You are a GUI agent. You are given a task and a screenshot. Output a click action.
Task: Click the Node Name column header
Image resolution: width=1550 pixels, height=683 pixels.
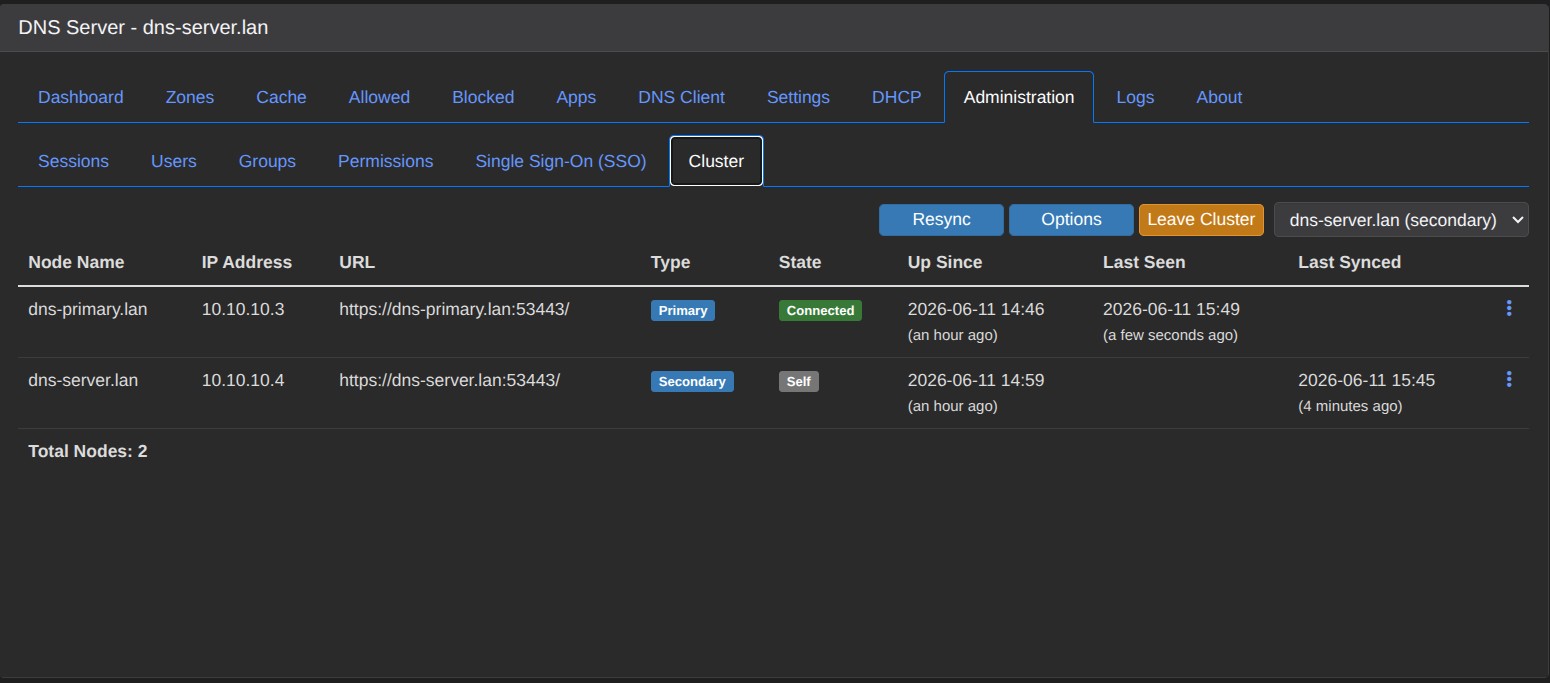click(76, 262)
